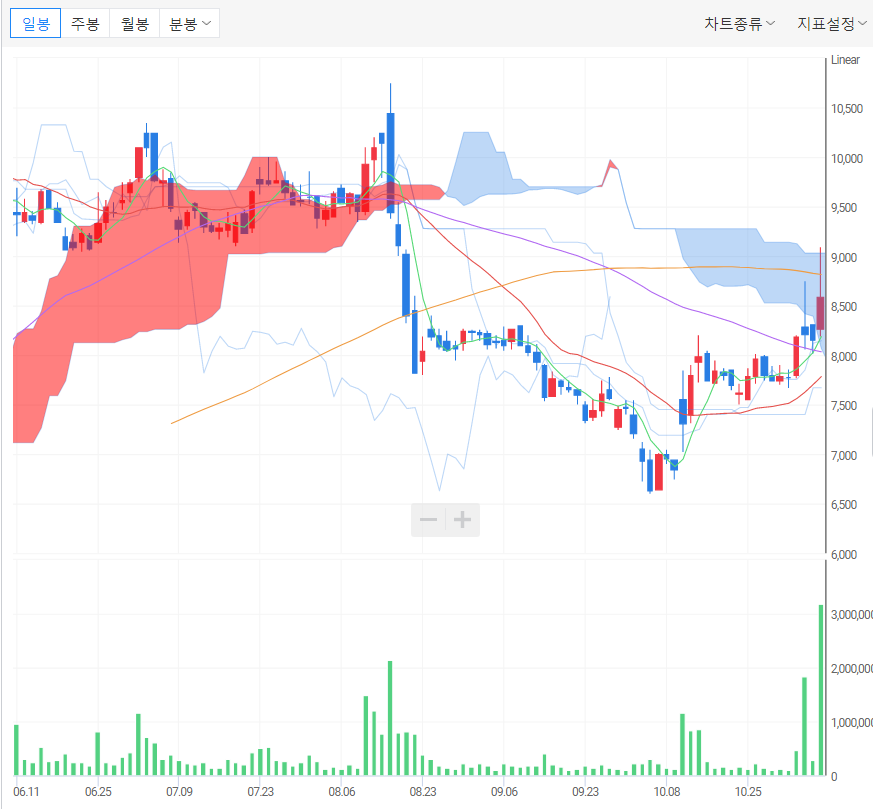The image size is (873, 809).
Task: Open the 지표설정 indicator settings dropdown
Action: tap(832, 23)
